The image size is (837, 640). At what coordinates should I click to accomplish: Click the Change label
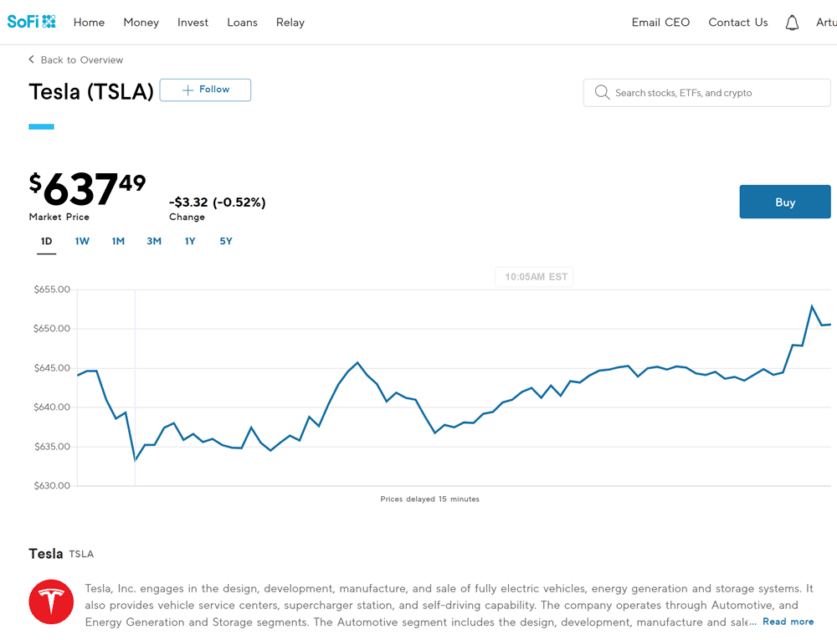point(187,217)
